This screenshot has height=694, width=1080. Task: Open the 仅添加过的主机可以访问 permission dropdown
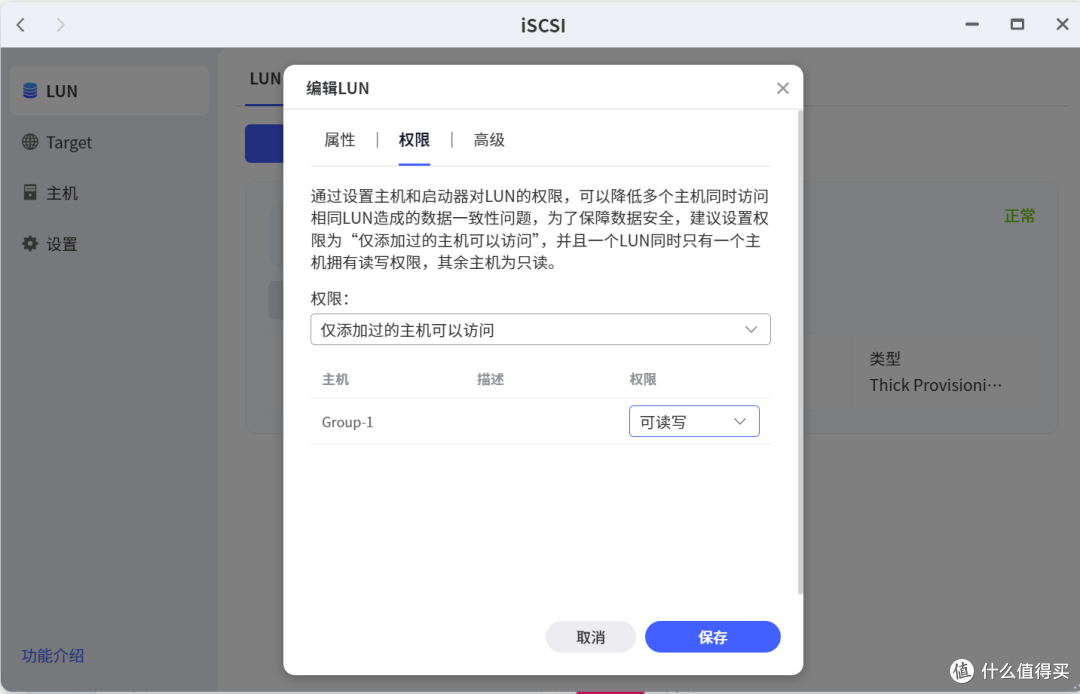(540, 330)
